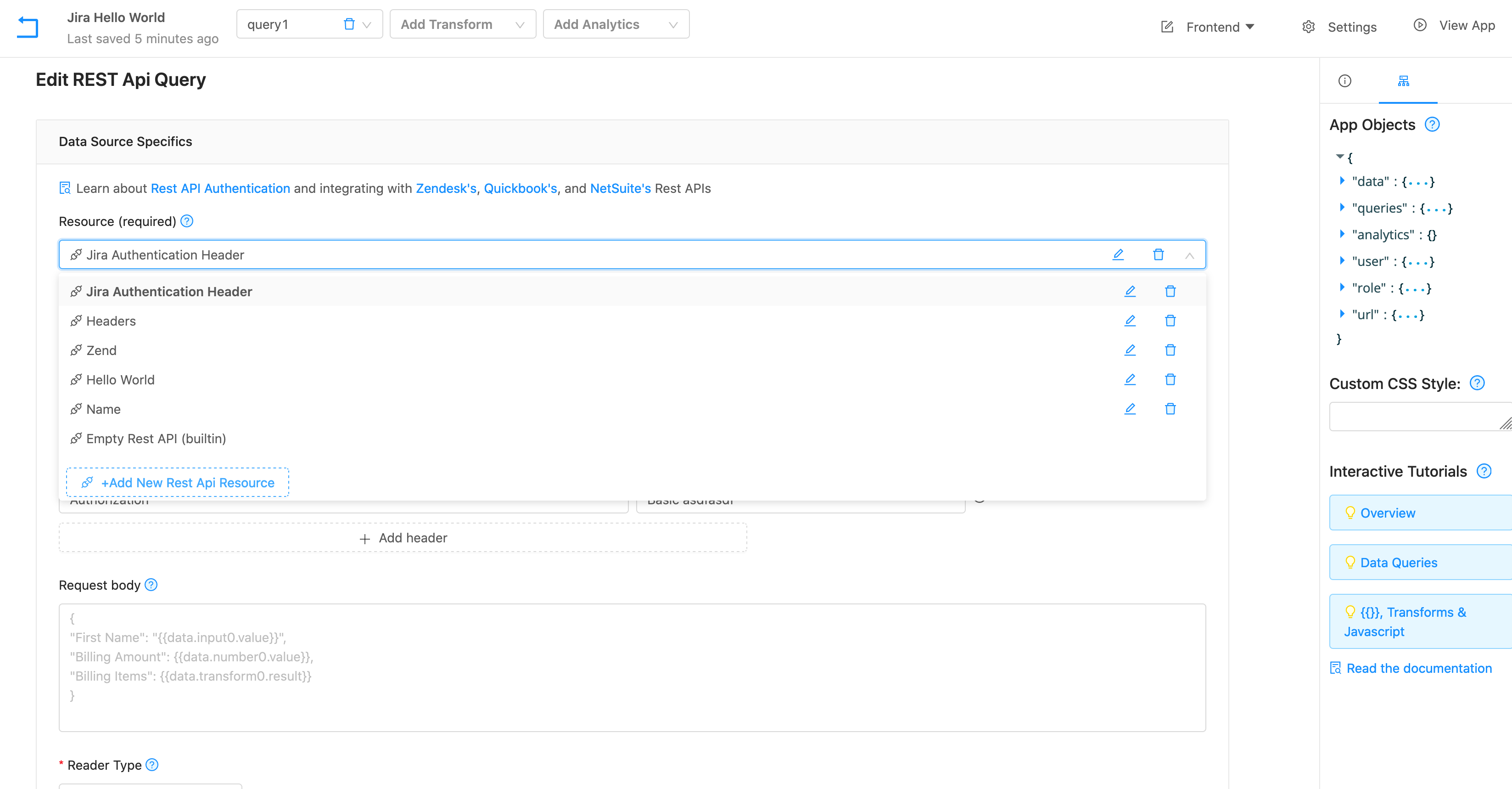The width and height of the screenshot is (1512, 789).
Task: Open the Zendesk's integration link
Action: click(x=446, y=188)
